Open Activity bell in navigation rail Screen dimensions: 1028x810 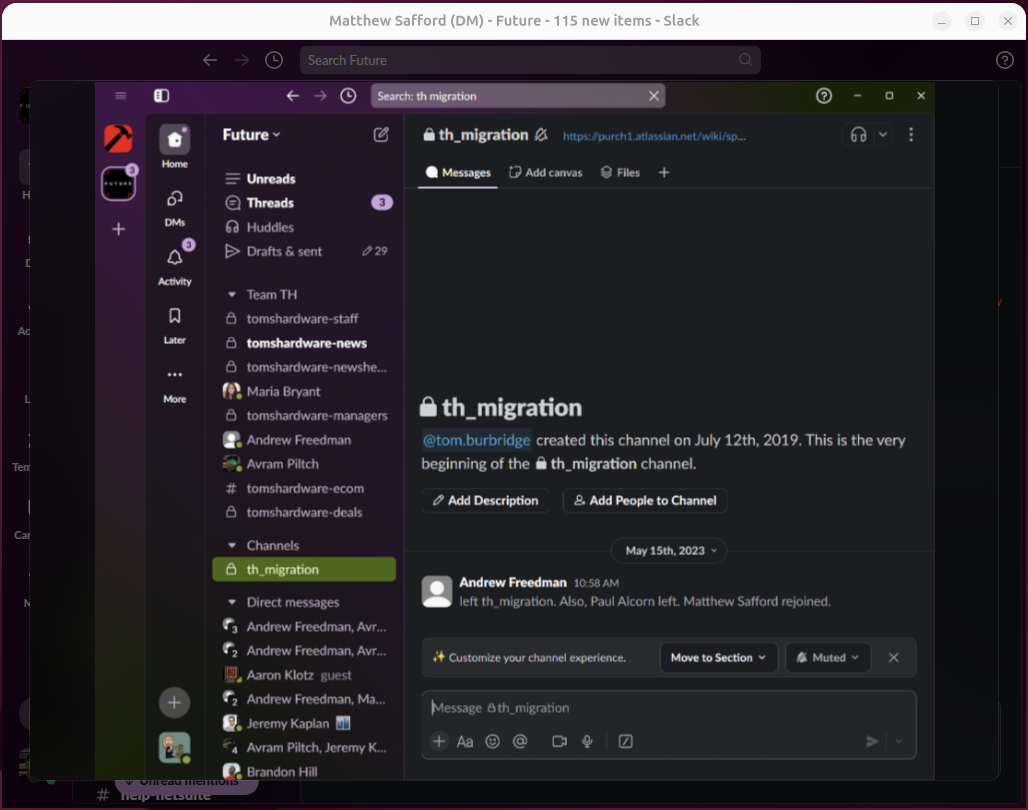[x=174, y=265]
